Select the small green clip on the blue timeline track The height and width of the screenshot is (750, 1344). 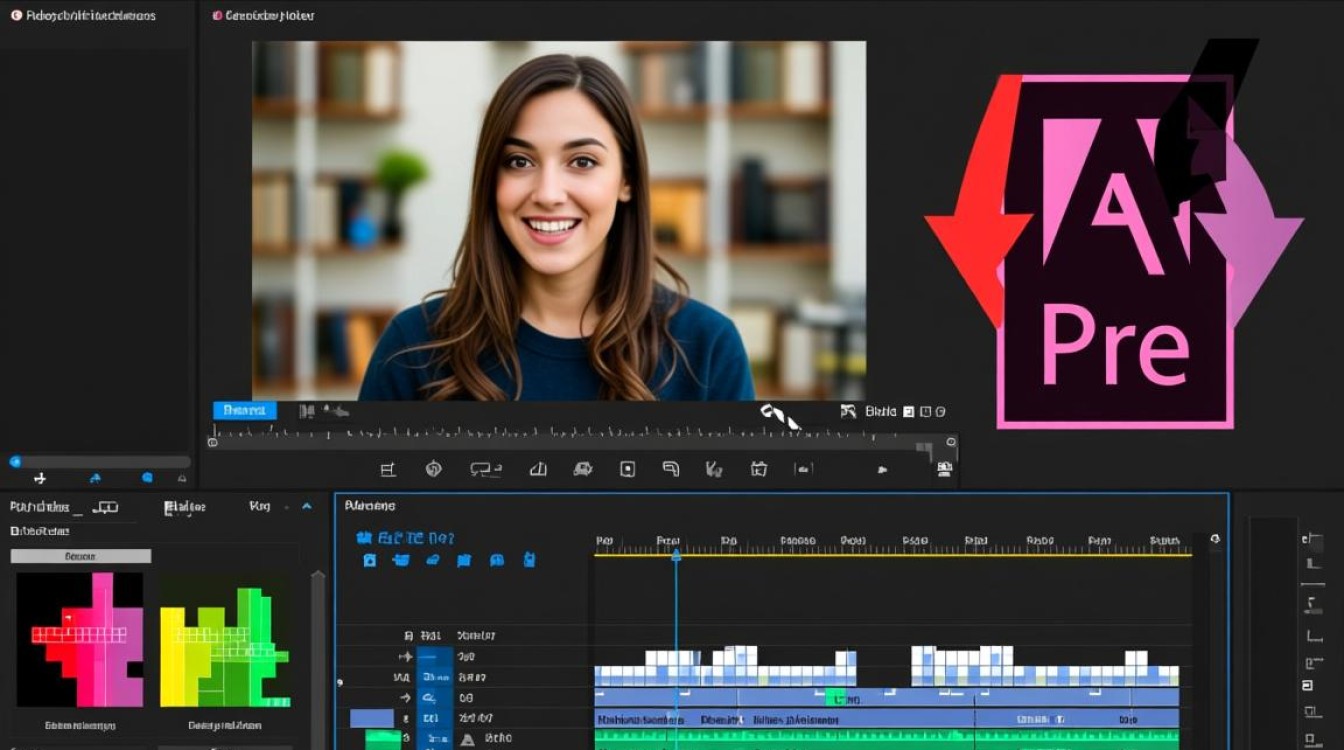coord(836,696)
